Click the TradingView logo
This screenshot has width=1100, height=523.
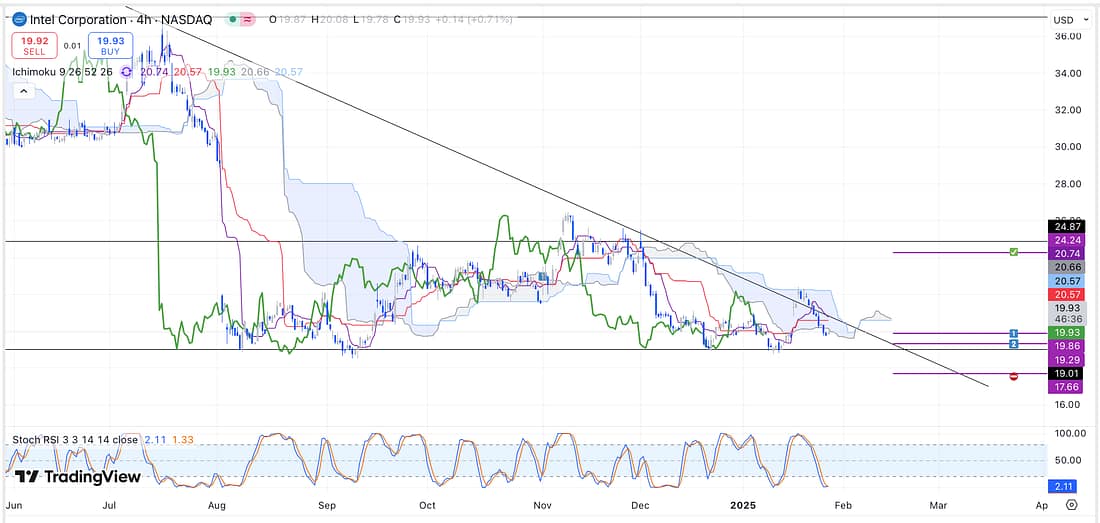click(x=78, y=477)
